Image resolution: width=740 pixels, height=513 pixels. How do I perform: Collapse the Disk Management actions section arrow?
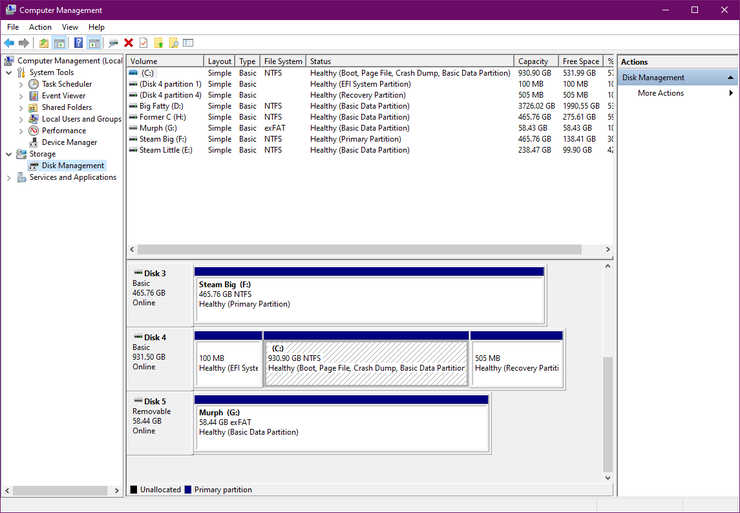tap(731, 77)
